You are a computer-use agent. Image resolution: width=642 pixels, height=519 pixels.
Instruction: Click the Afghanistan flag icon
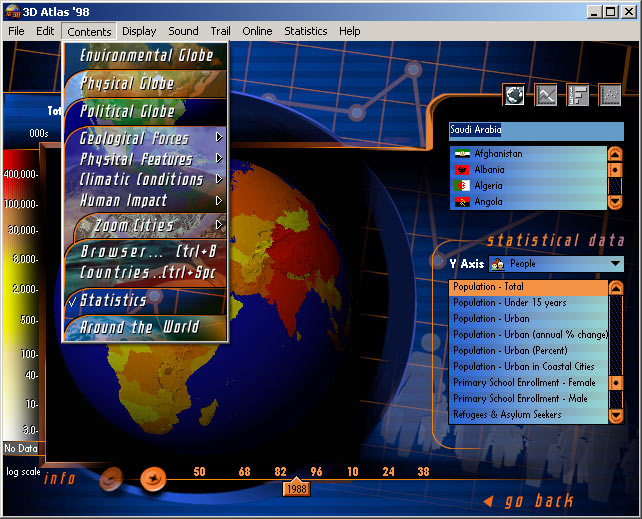point(462,154)
